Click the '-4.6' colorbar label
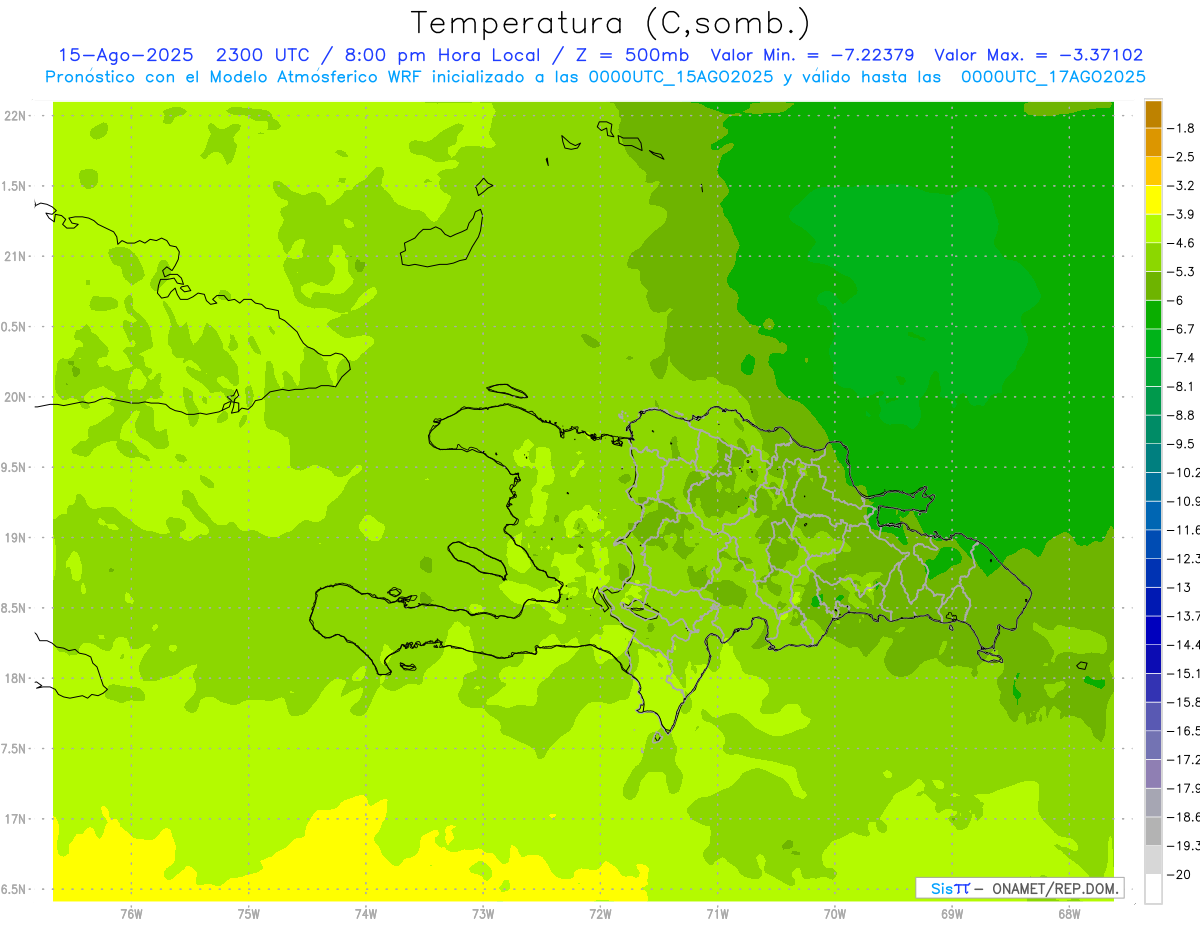Image resolution: width=1200 pixels, height=927 pixels. pos(1183,243)
